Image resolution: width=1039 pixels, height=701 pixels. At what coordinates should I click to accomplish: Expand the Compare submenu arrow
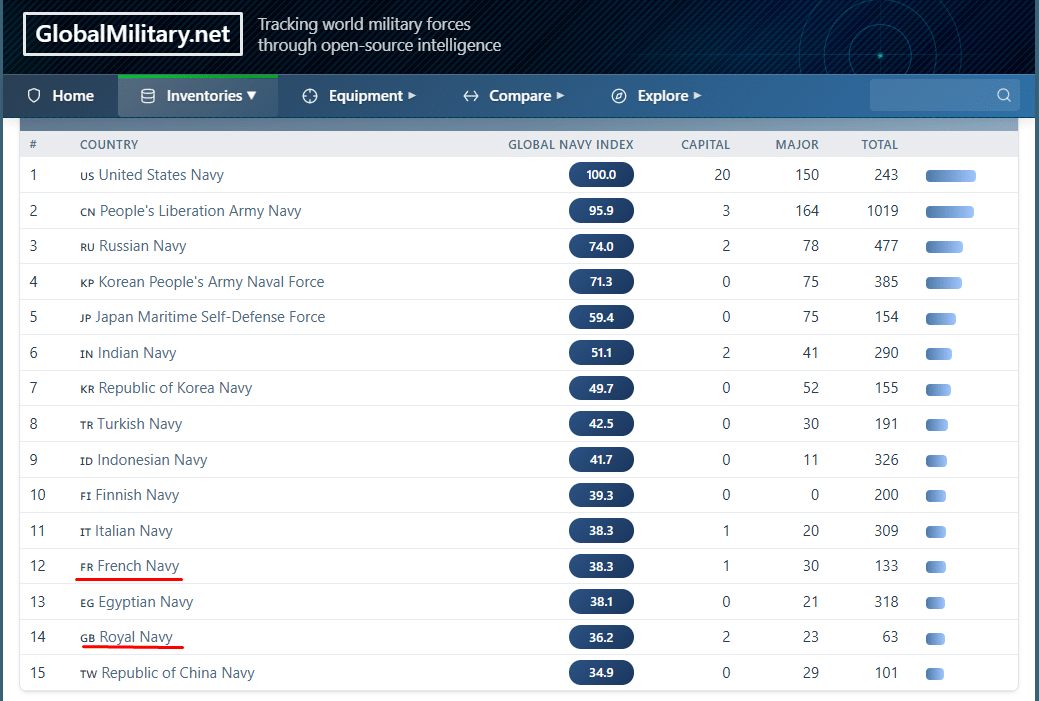560,96
